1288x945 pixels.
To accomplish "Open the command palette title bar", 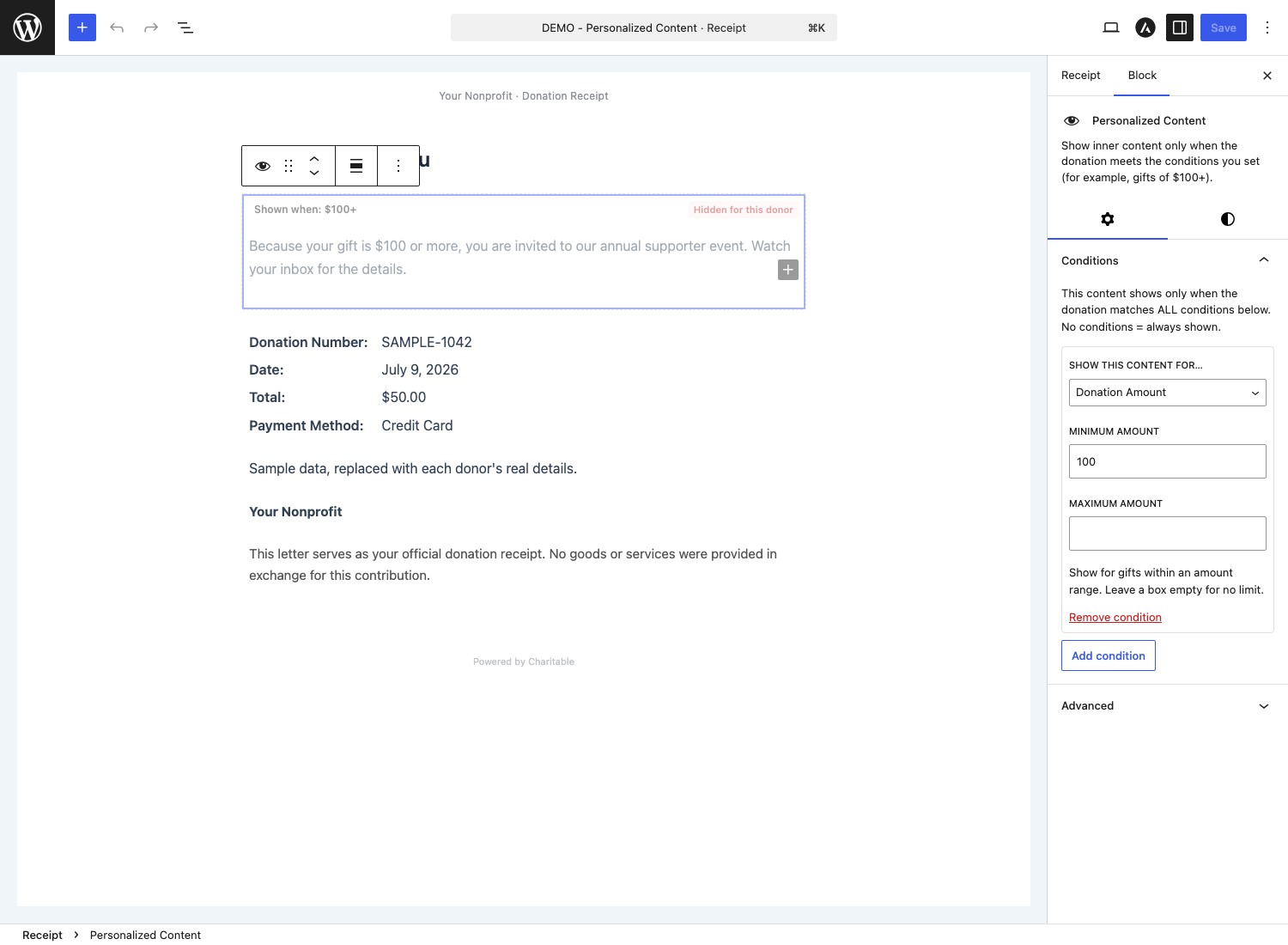I will [644, 27].
